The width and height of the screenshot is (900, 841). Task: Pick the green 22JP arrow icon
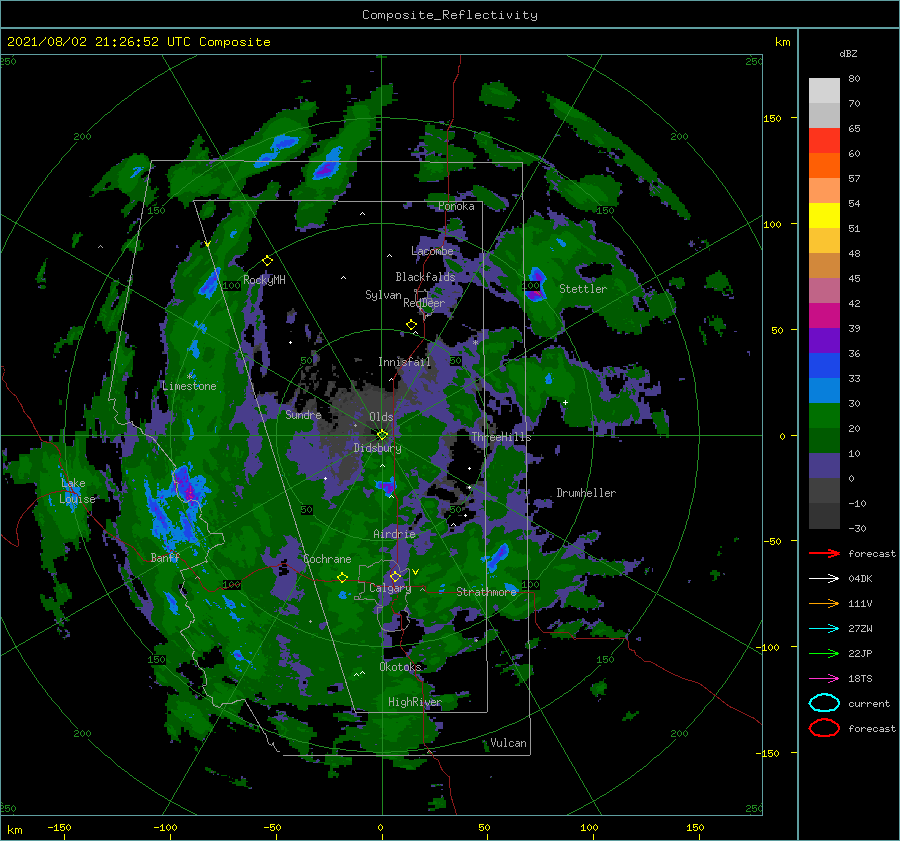coord(824,653)
